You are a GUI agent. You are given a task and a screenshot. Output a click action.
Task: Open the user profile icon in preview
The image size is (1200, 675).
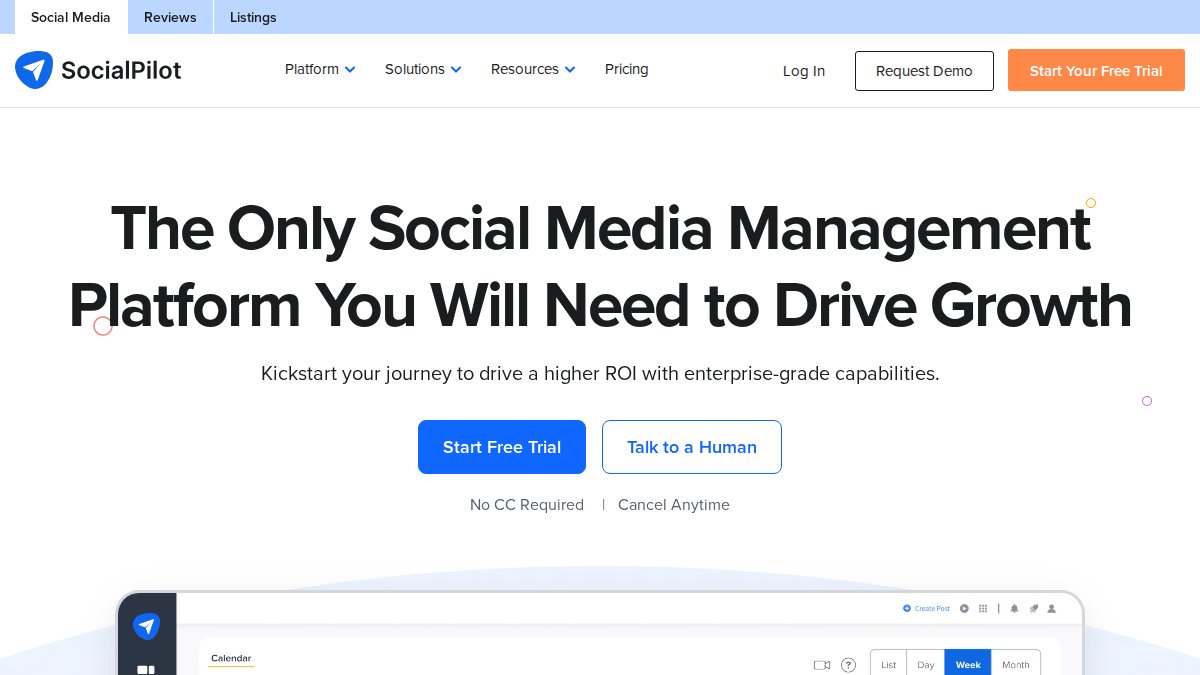(1051, 608)
